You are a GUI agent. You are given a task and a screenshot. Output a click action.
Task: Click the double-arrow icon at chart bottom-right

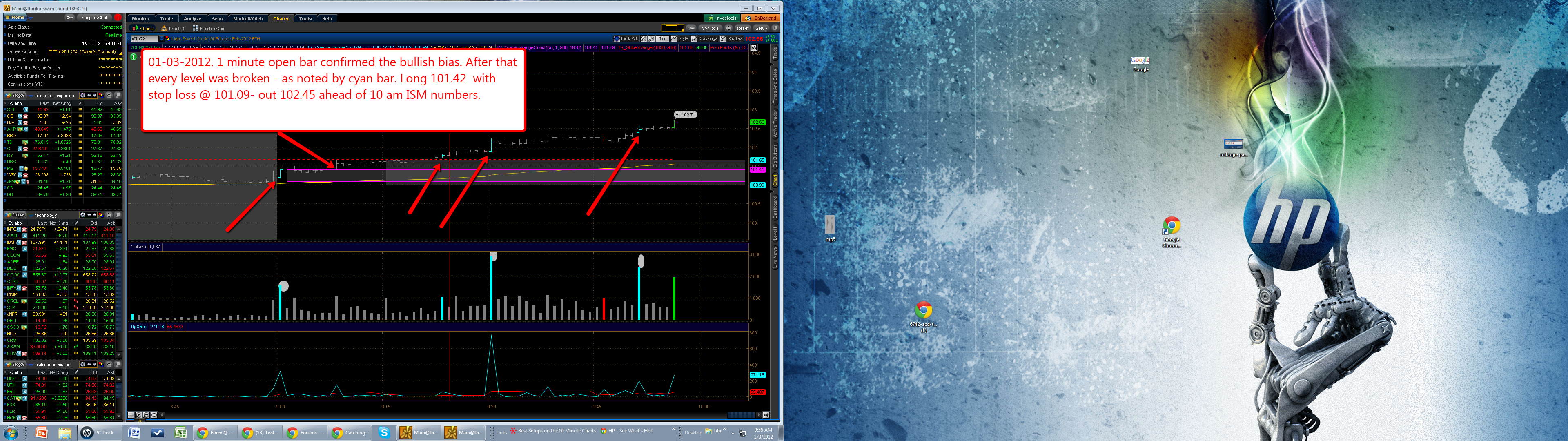[766, 415]
